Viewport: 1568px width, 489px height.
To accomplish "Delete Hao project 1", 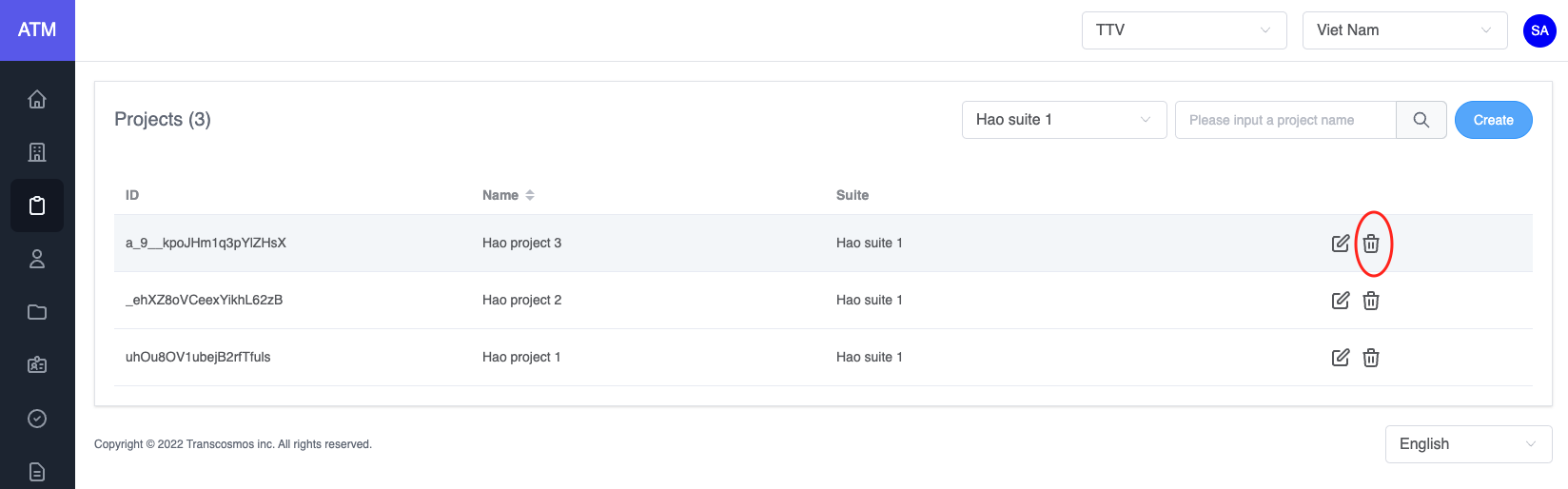I will point(1371,358).
